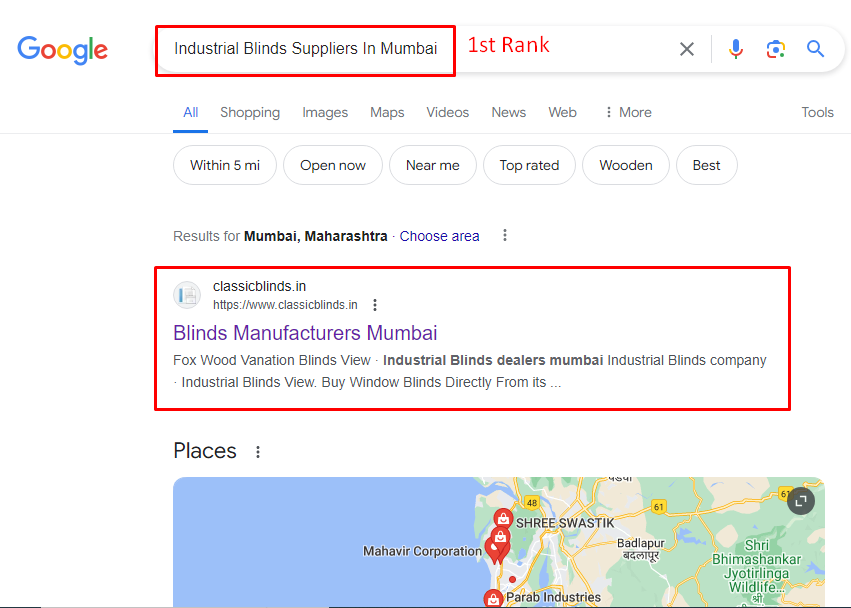Screen dimensions: 851x608
Task: Open Blinds Manufacturers Mumbai result link
Action: (x=305, y=333)
